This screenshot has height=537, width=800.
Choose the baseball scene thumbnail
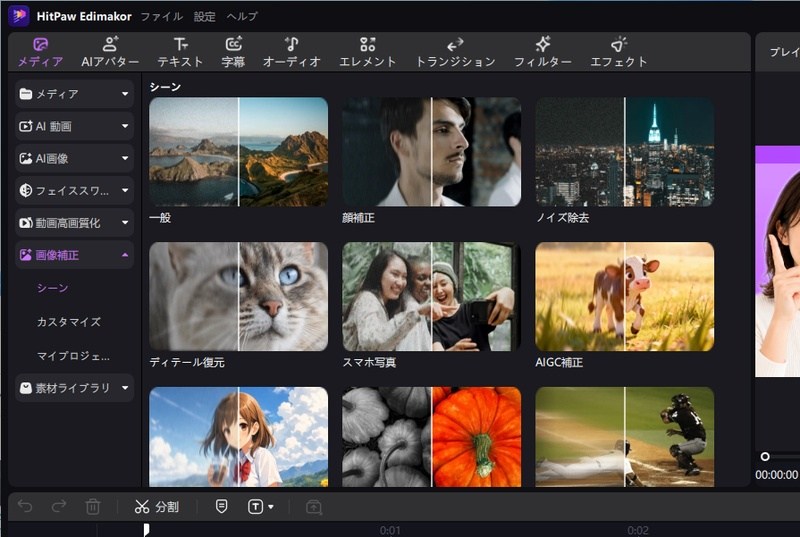pyautogui.click(x=624, y=437)
